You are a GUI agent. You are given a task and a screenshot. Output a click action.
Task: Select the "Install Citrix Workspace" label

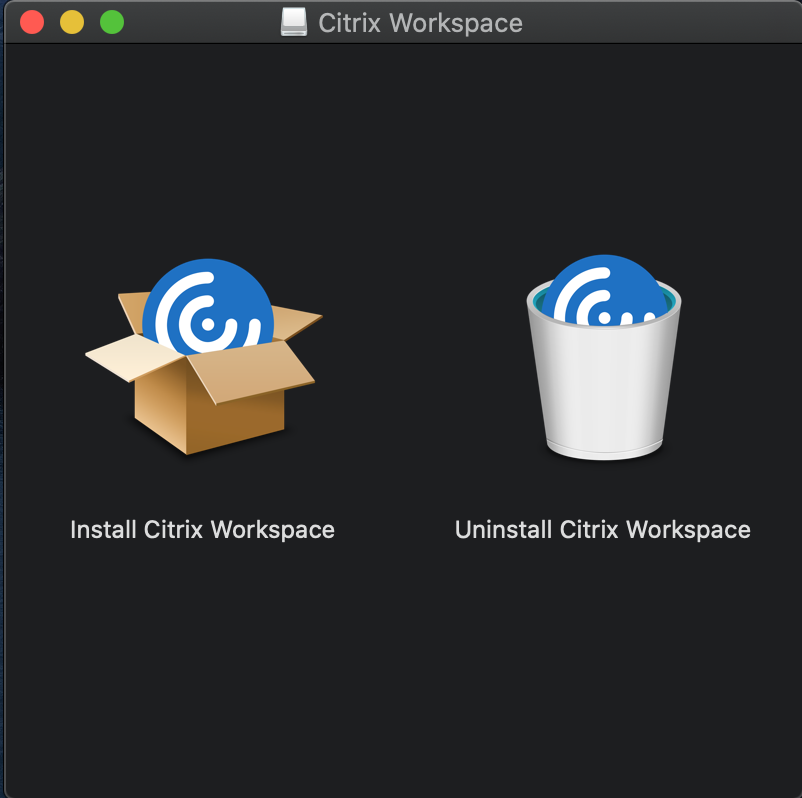coord(203,530)
